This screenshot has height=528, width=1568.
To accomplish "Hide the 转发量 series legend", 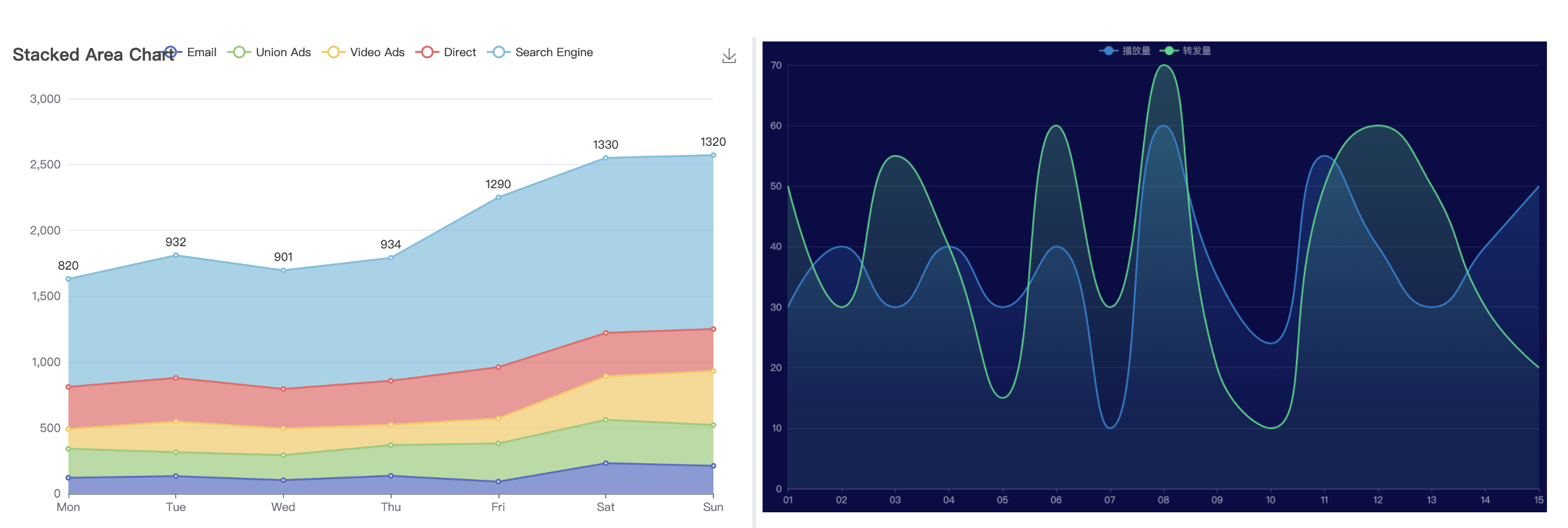I will click(1186, 51).
